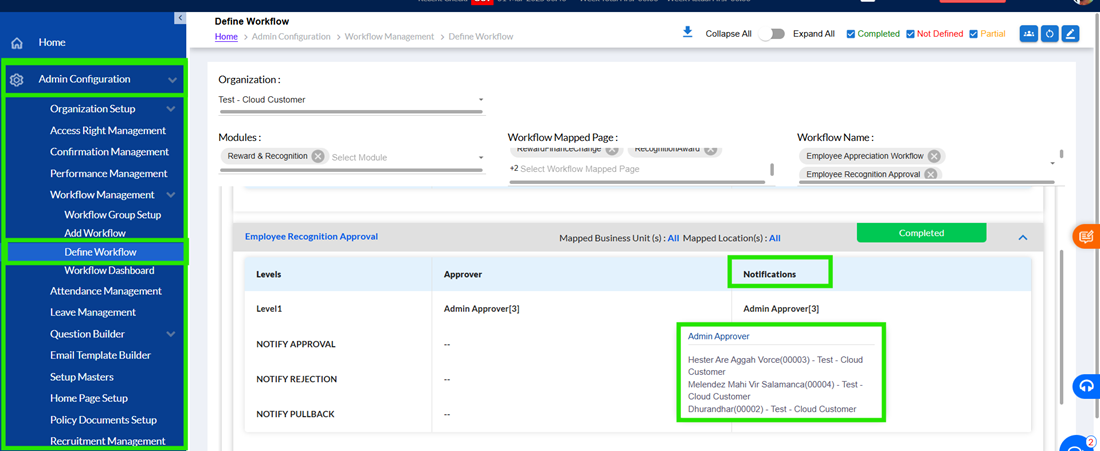Uncheck the Completed checkbox

[851, 34]
